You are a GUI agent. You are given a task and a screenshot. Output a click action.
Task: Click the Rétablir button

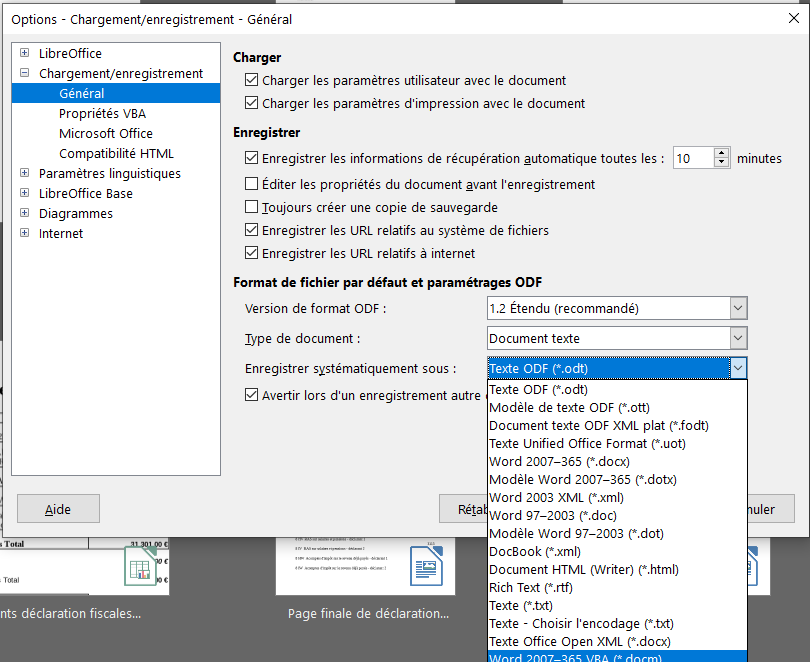tap(463, 509)
